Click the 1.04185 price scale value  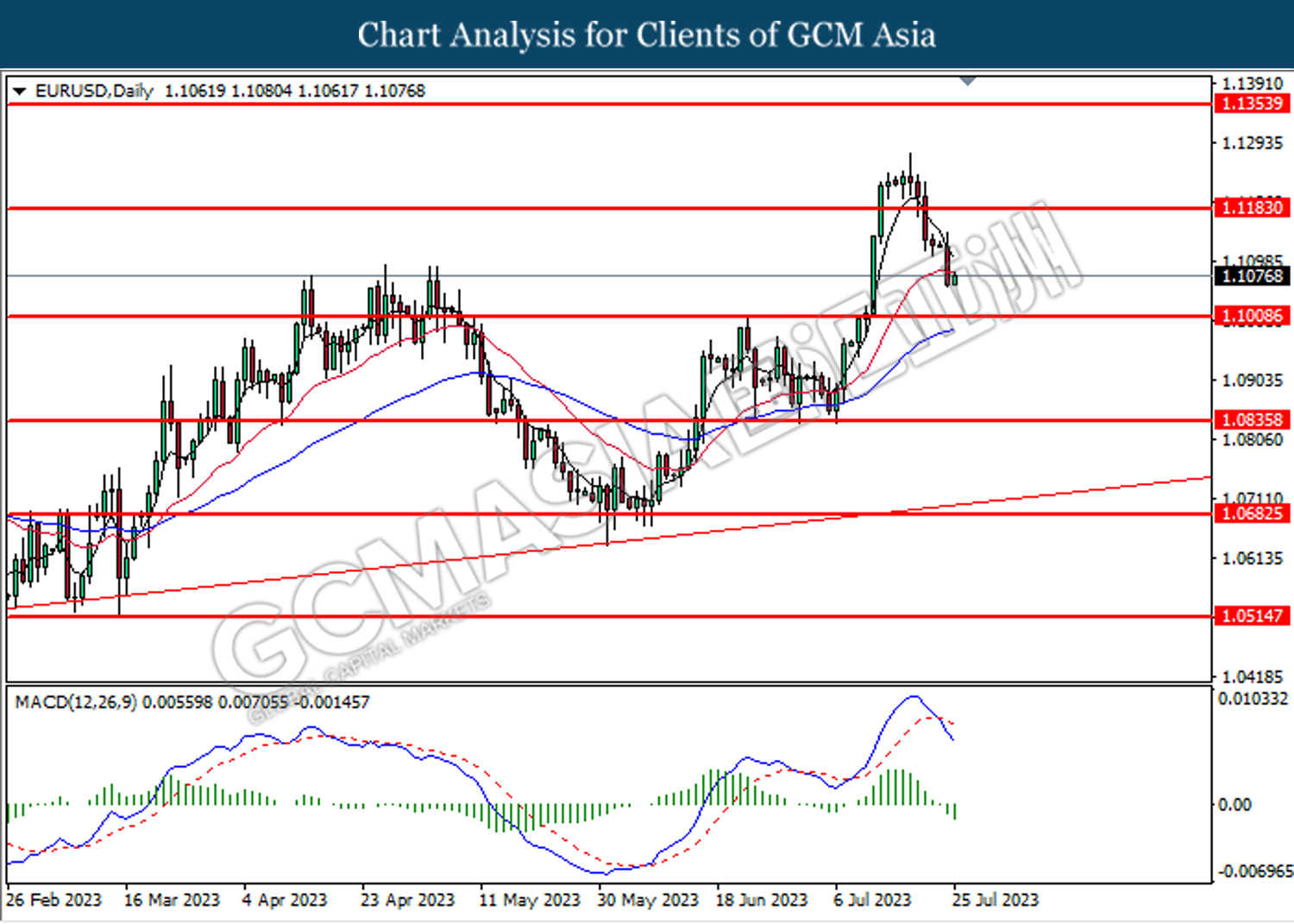point(1253,677)
